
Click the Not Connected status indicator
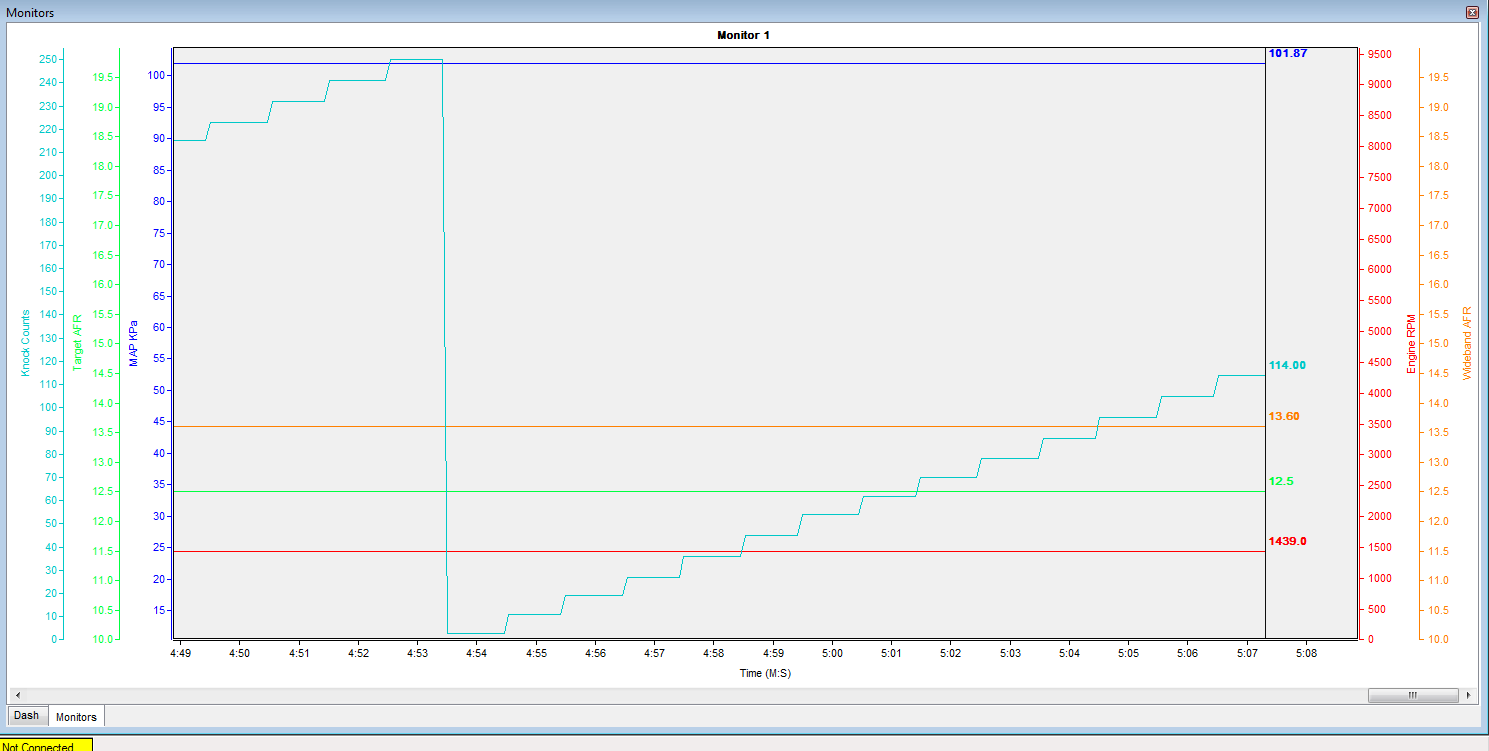click(46, 745)
